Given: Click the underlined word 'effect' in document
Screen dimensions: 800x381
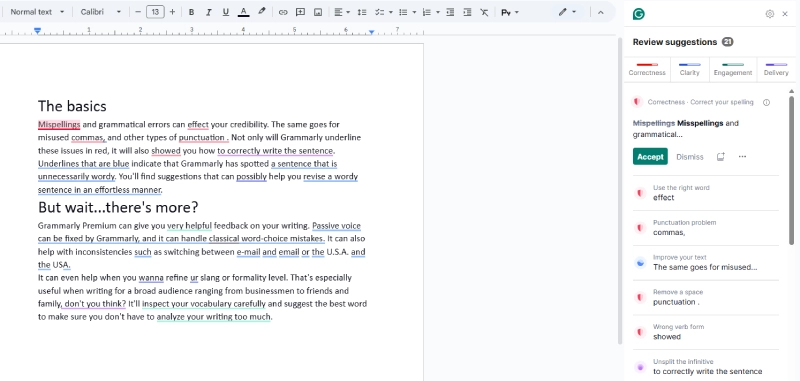Looking at the screenshot, I should click(x=198, y=124).
